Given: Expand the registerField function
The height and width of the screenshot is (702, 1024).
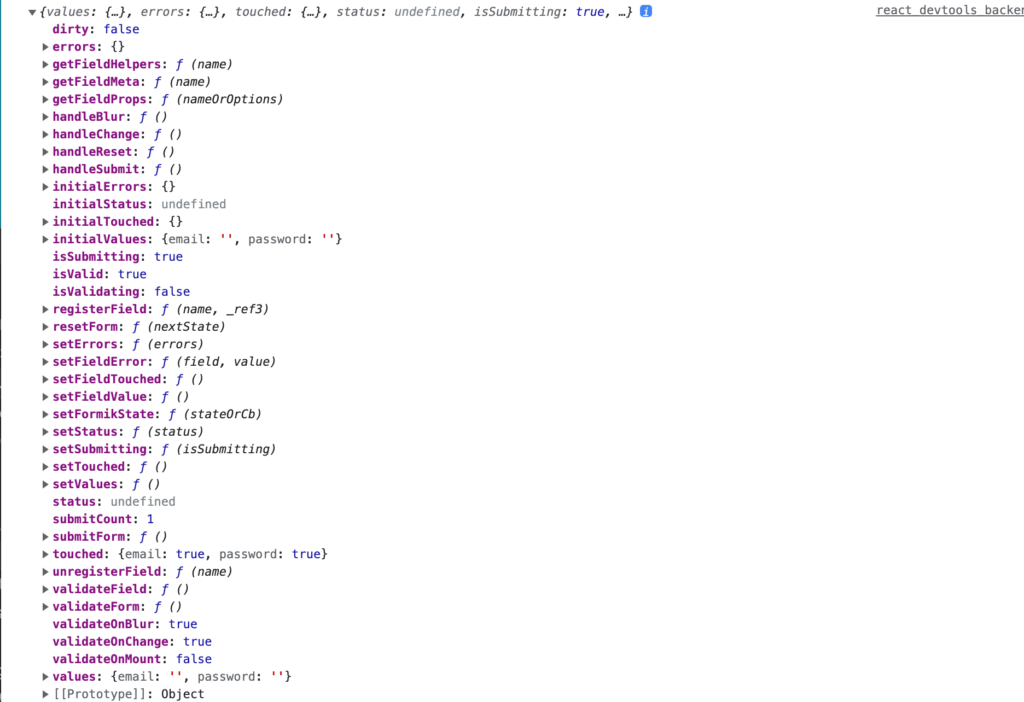Looking at the screenshot, I should tap(45, 309).
